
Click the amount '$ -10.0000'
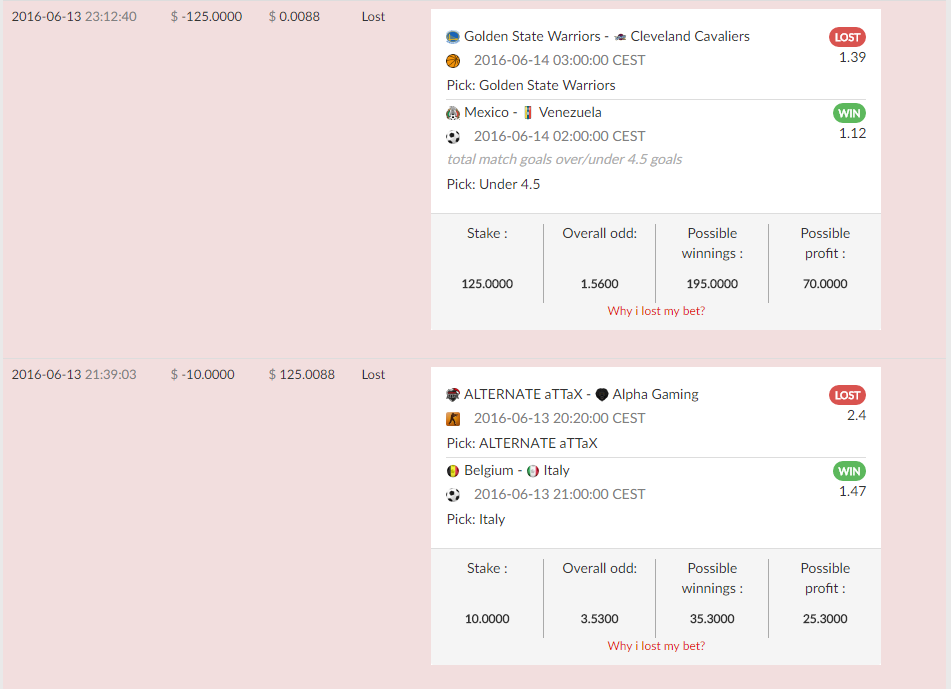click(203, 374)
